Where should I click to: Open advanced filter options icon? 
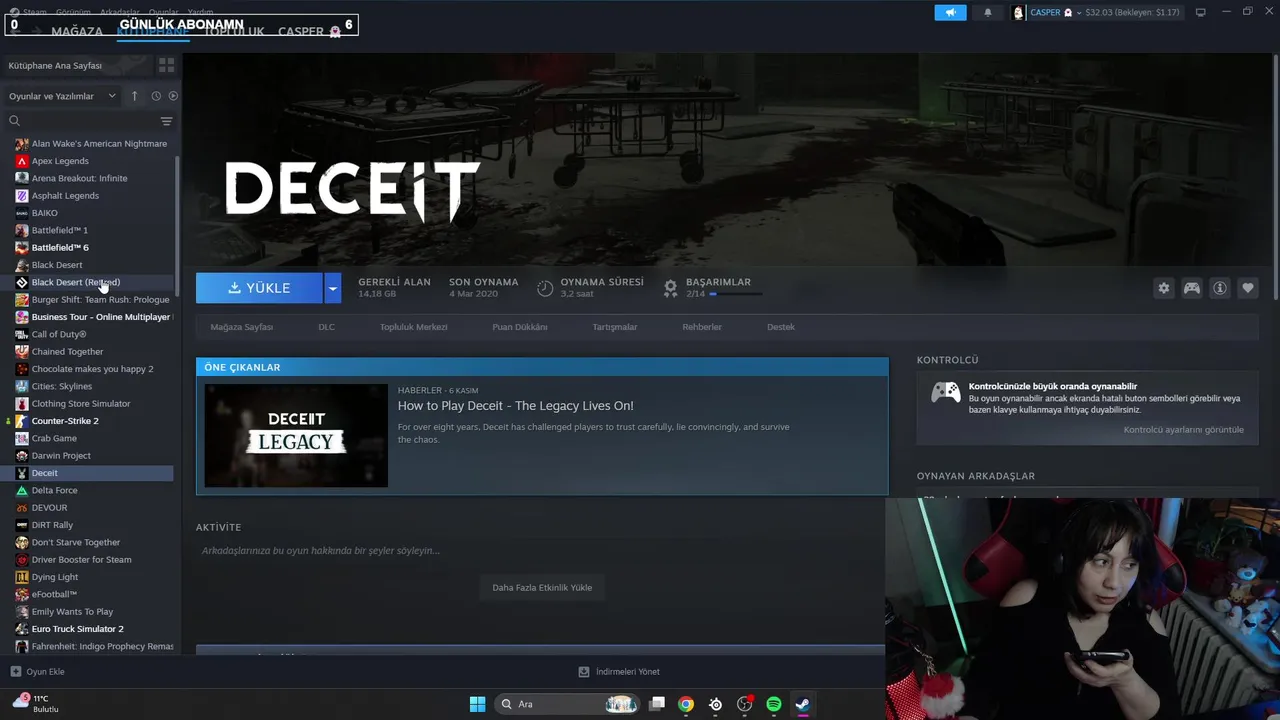pyautogui.click(x=166, y=121)
